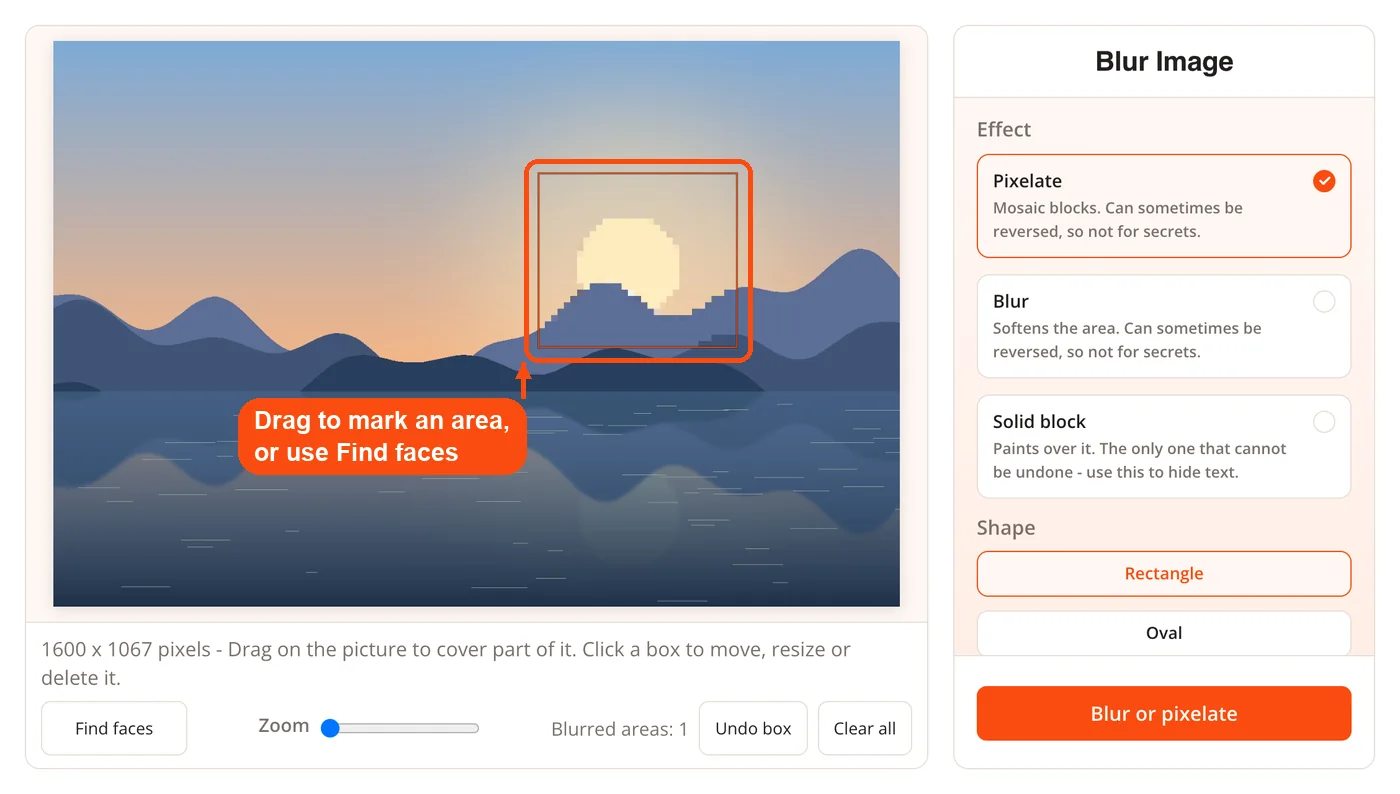The height and width of the screenshot is (794, 1400).
Task: Select the Blur effect radio button
Action: (x=1324, y=301)
